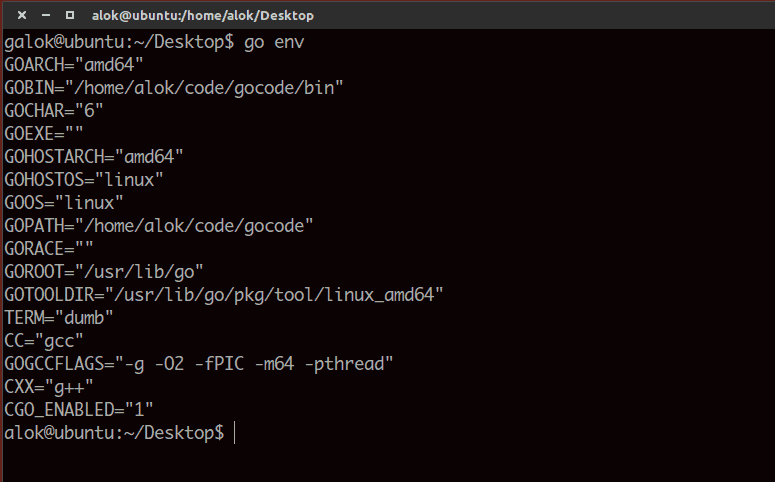Image resolution: width=775 pixels, height=482 pixels.
Task: Click the TERM="dumb" line
Action: (59, 317)
